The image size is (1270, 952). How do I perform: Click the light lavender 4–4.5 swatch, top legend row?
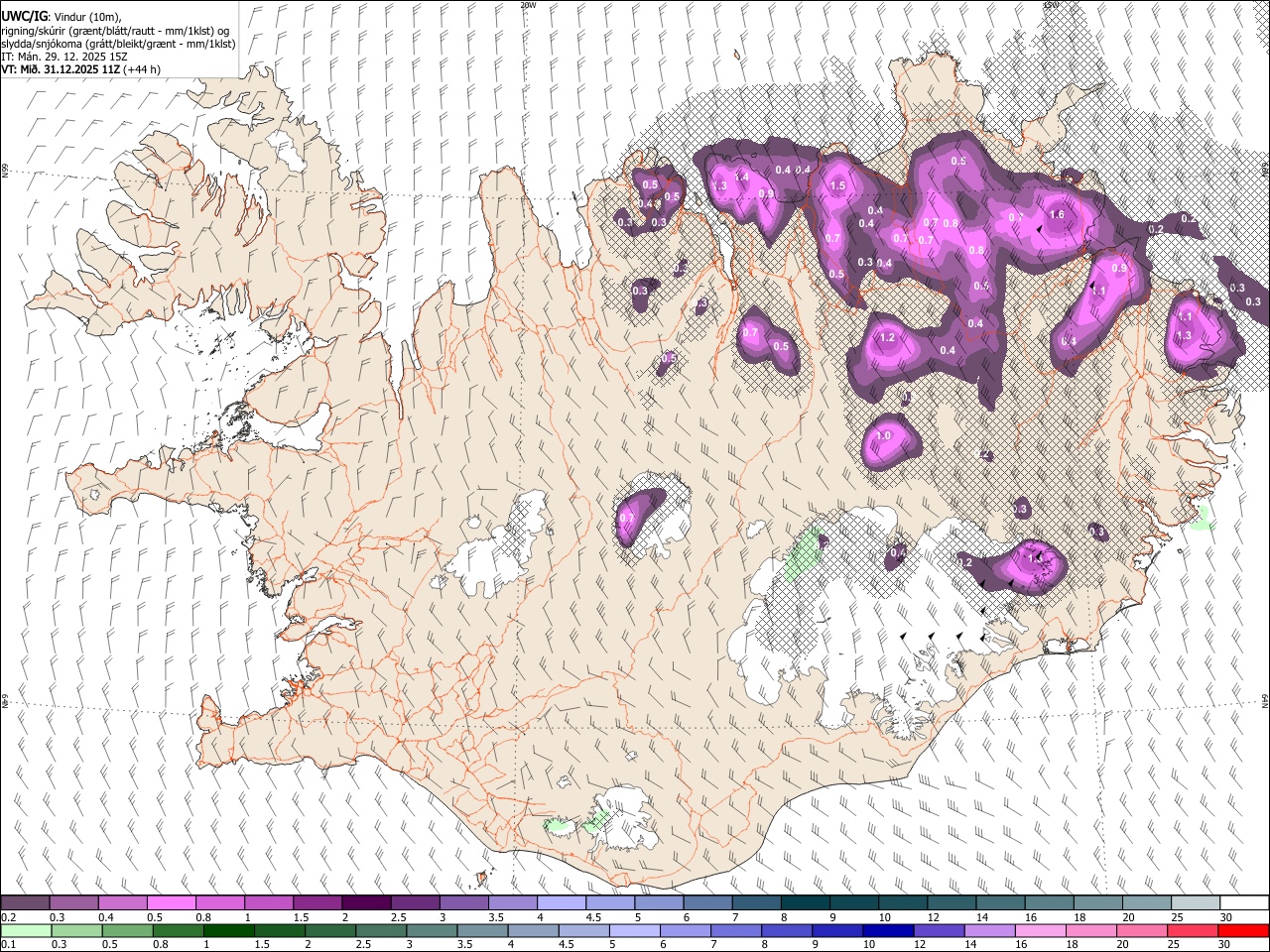[x=562, y=903]
